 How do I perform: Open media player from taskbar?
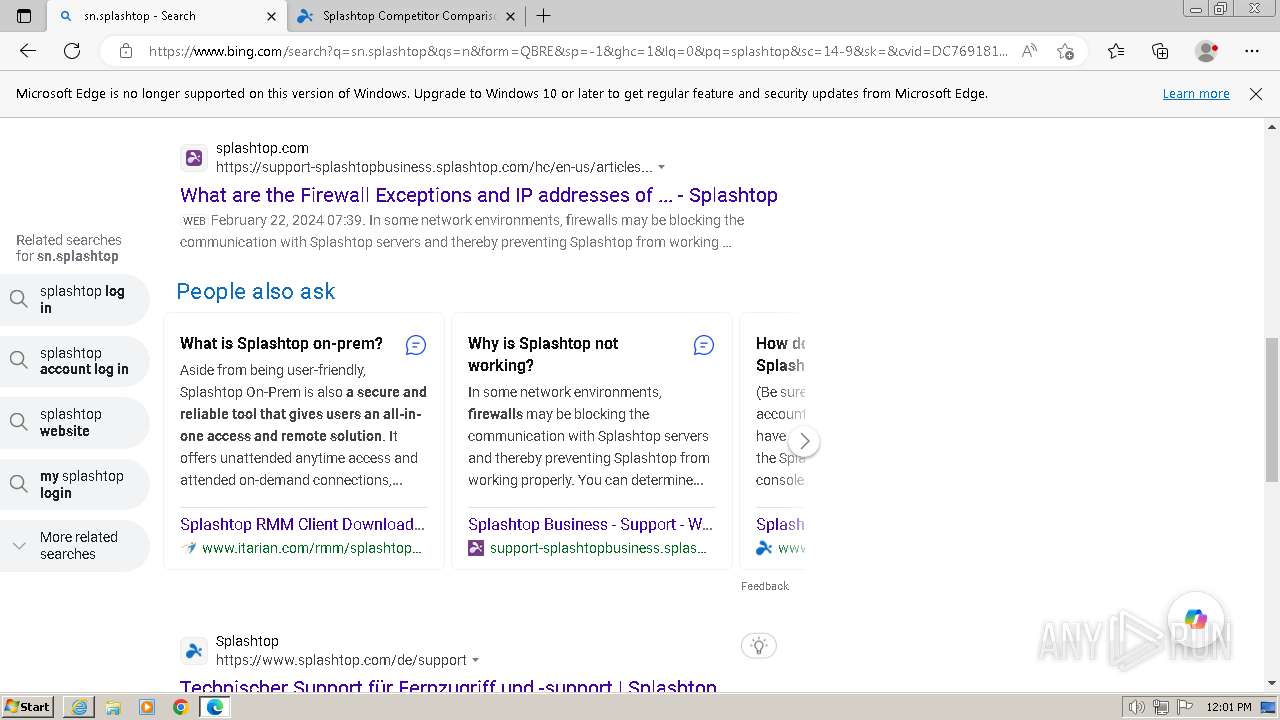coord(147,707)
